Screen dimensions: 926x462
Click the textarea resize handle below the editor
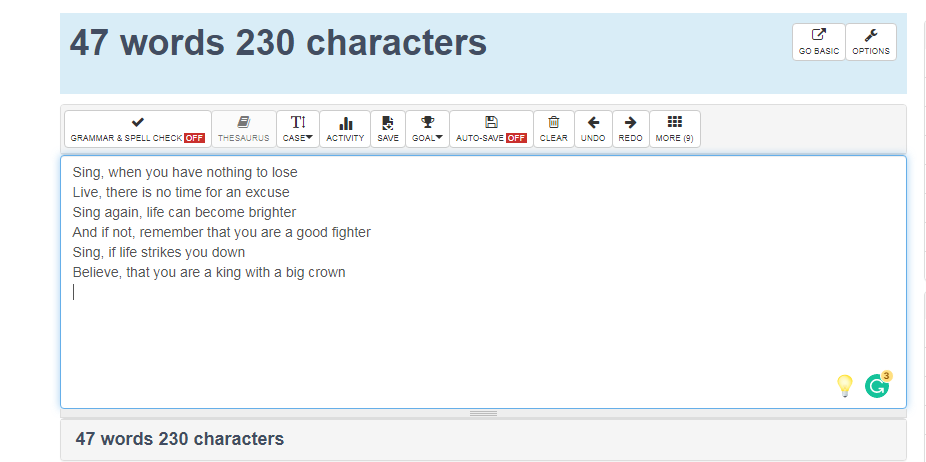(483, 414)
